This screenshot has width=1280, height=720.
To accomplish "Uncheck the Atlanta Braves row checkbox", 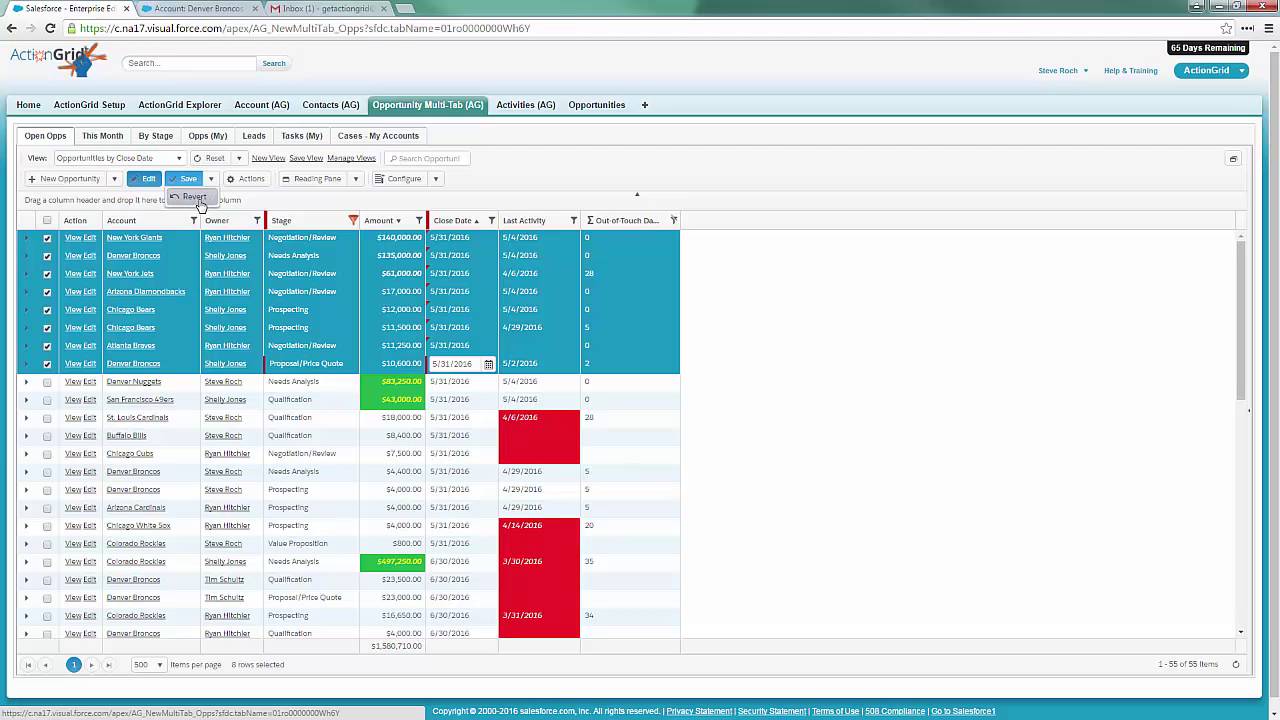I will click(x=47, y=346).
